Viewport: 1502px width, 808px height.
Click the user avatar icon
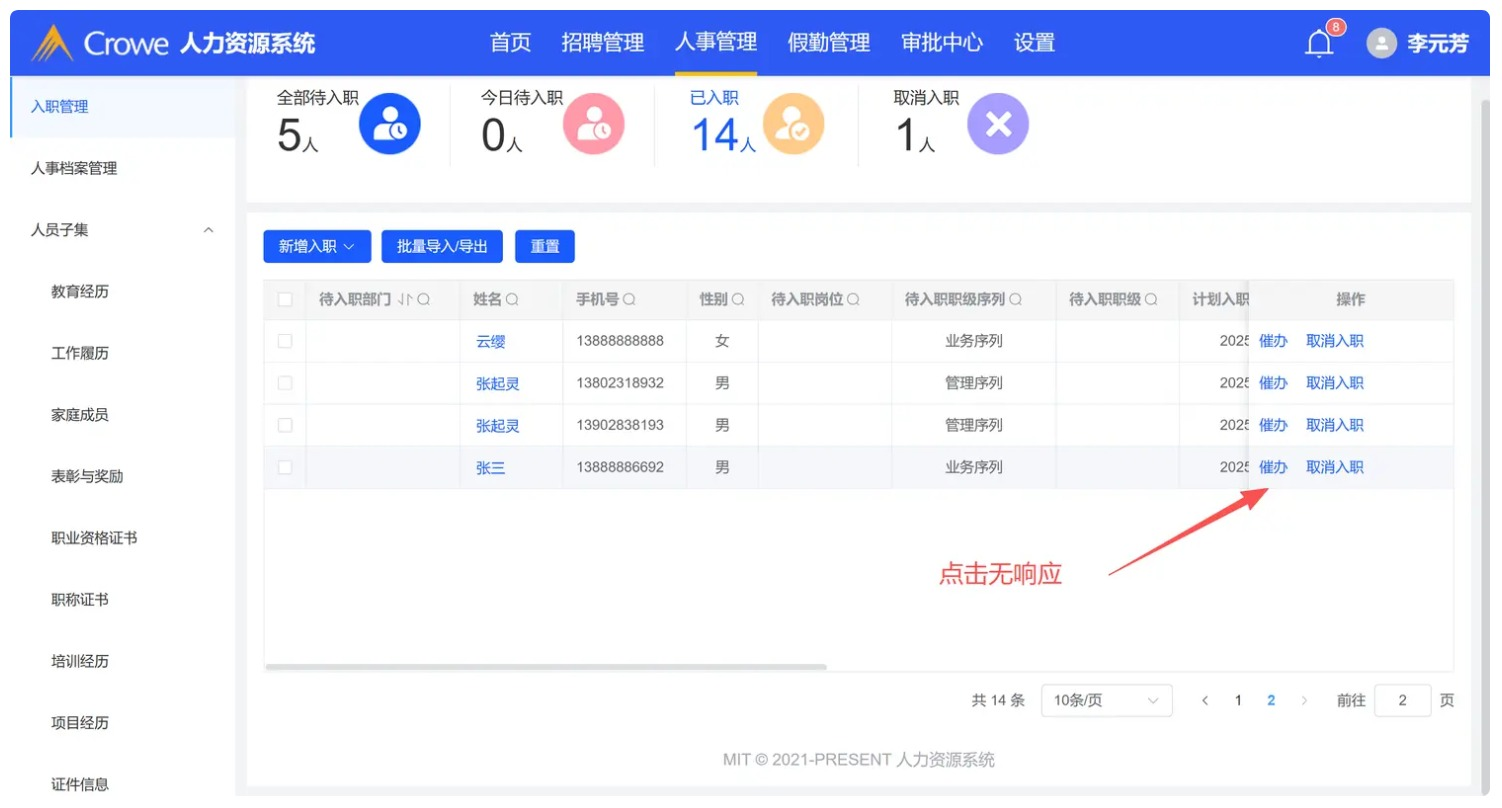(1381, 44)
